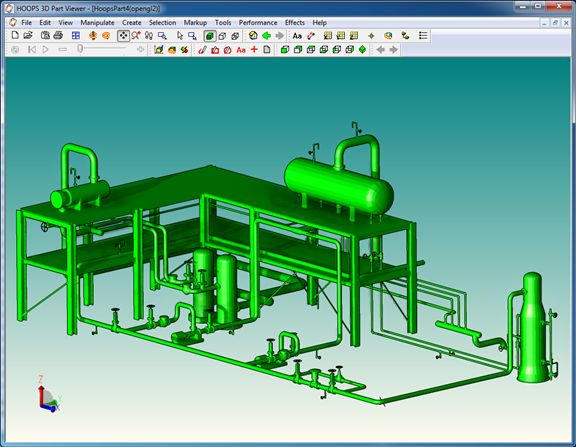Toggle the hidden-line cube render mode
Image resolution: width=576 pixels, height=447 pixels.
point(235,36)
